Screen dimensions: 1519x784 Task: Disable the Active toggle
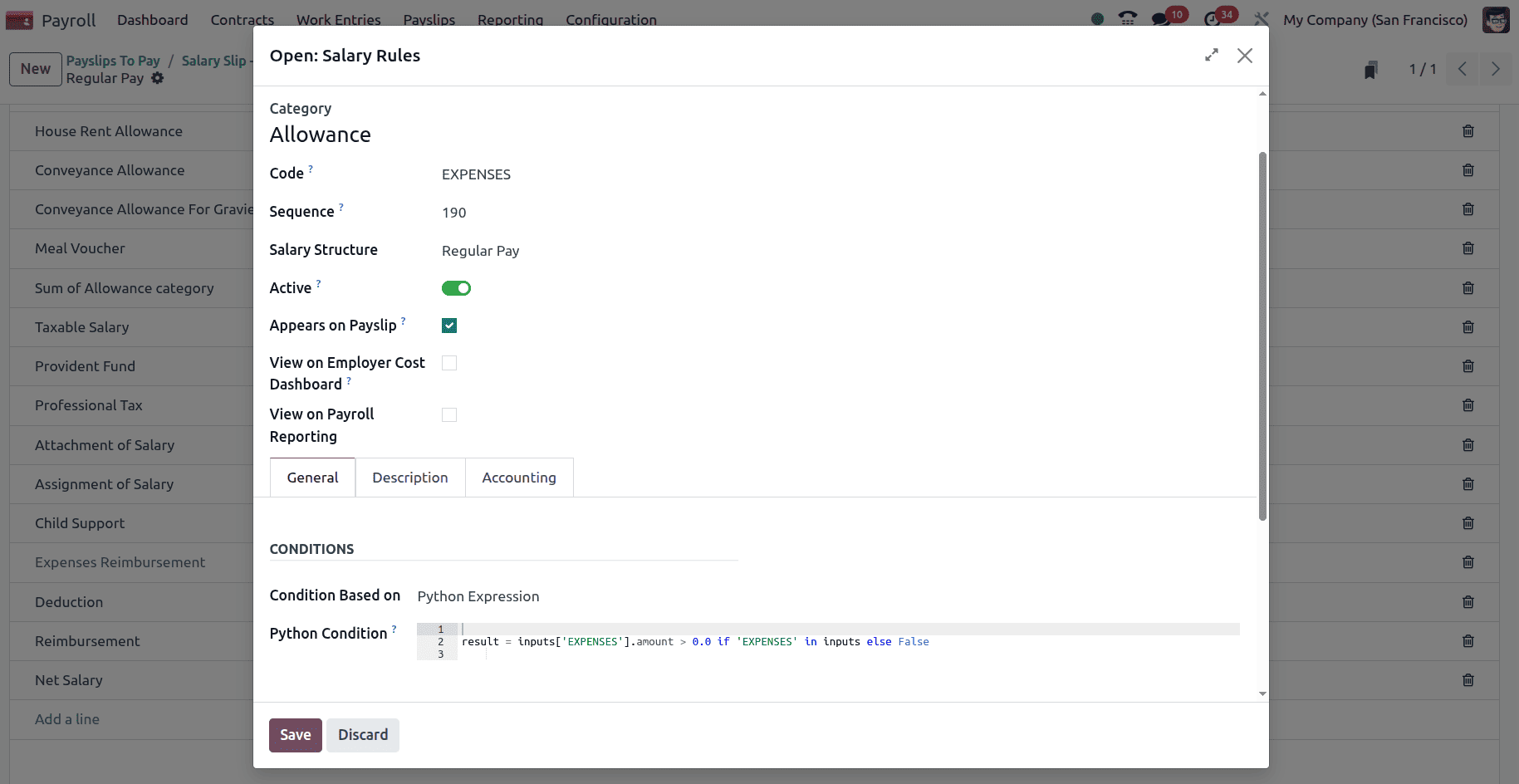[456, 287]
